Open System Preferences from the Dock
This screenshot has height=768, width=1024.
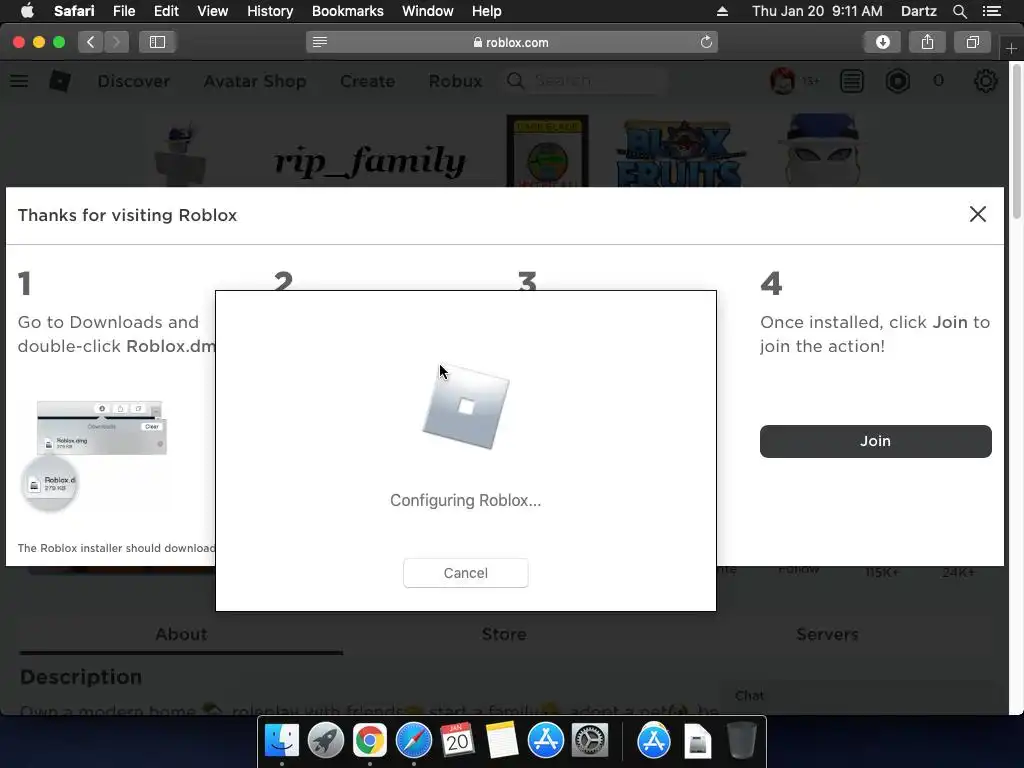(x=589, y=741)
